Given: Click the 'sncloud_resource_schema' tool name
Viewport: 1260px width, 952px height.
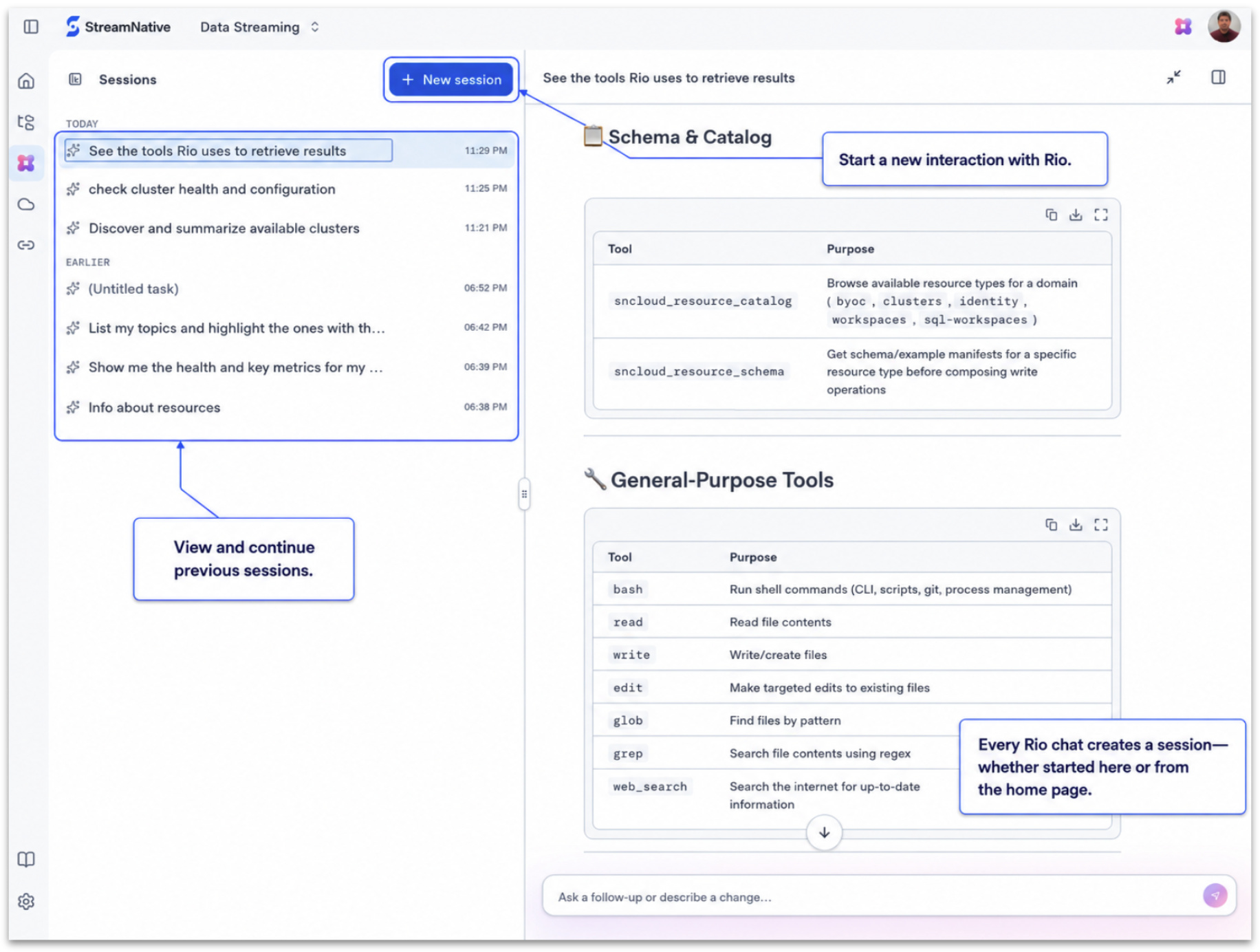Looking at the screenshot, I should 699,371.
